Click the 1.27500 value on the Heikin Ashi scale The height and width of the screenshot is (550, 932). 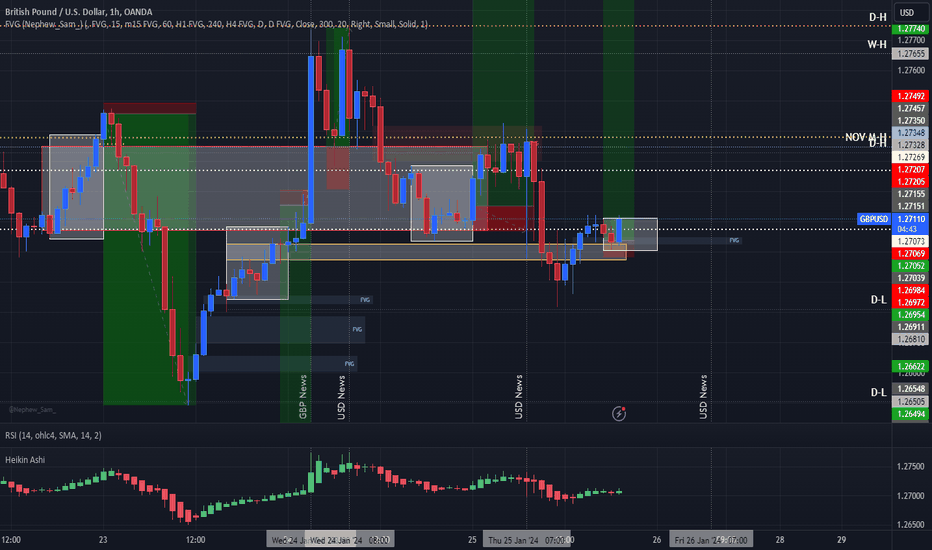[x=911, y=466]
